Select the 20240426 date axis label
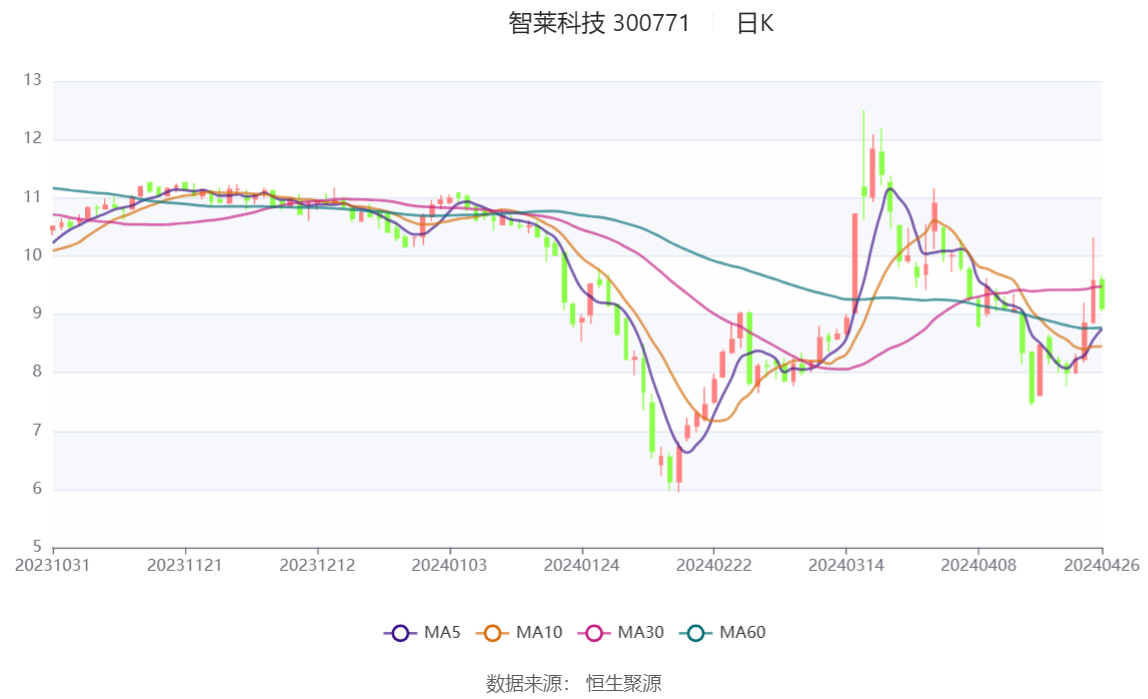This screenshot has width=1148, height=699. [x=1102, y=565]
